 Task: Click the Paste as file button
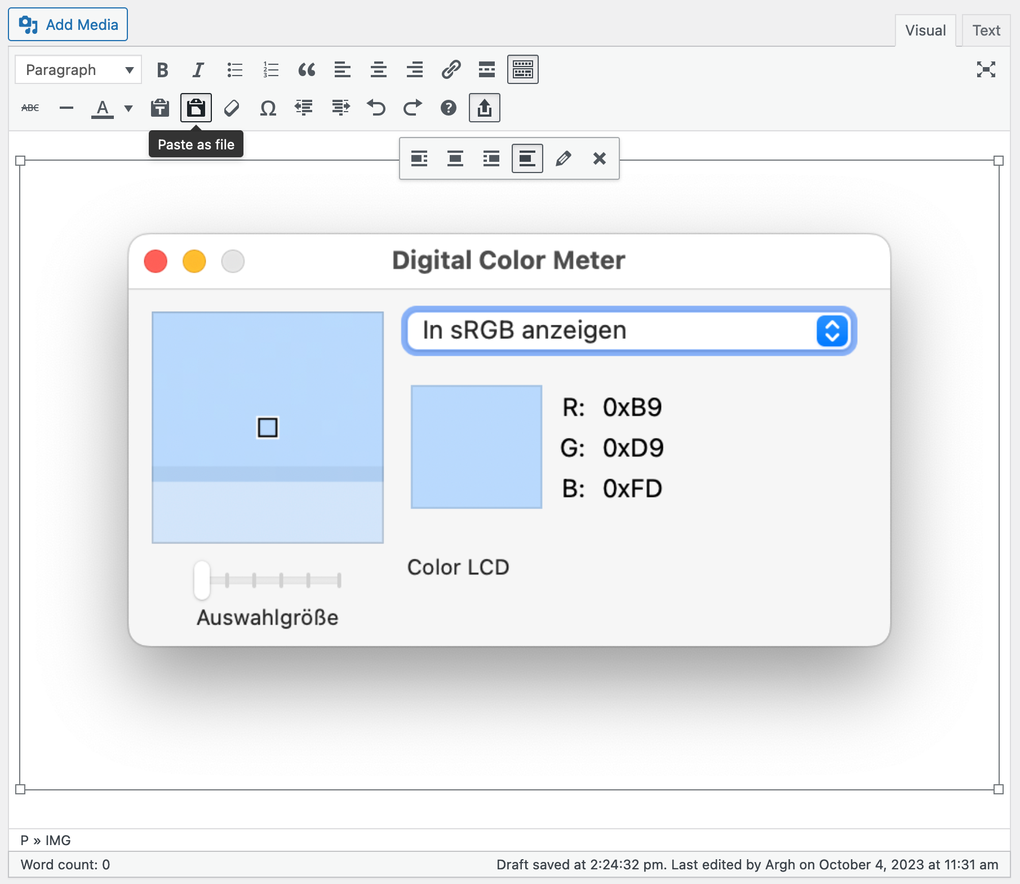pos(196,108)
